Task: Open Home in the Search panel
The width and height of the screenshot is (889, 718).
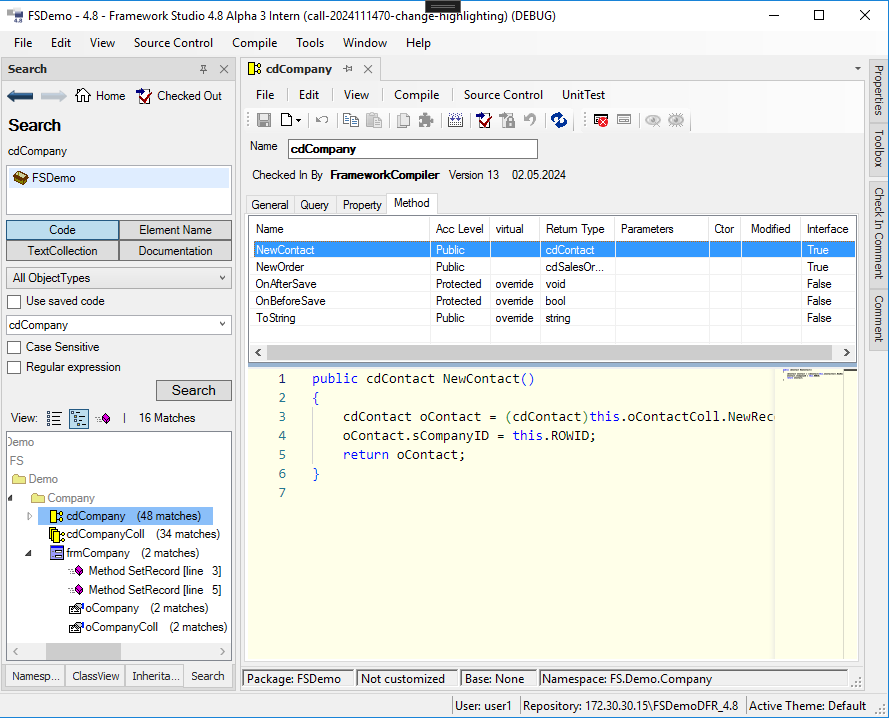Action: (x=100, y=96)
